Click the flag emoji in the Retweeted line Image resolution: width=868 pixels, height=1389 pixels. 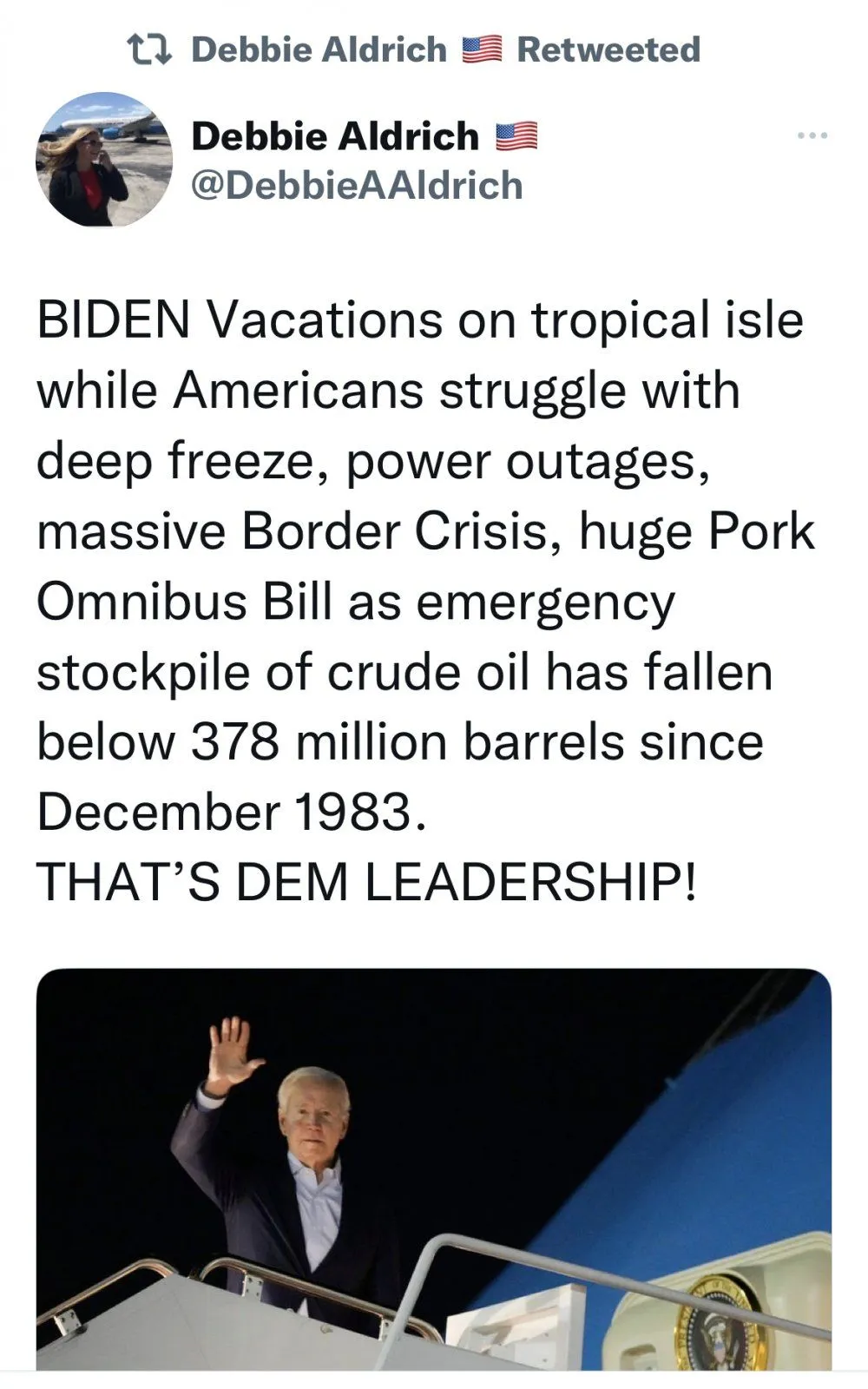pyautogui.click(x=482, y=49)
